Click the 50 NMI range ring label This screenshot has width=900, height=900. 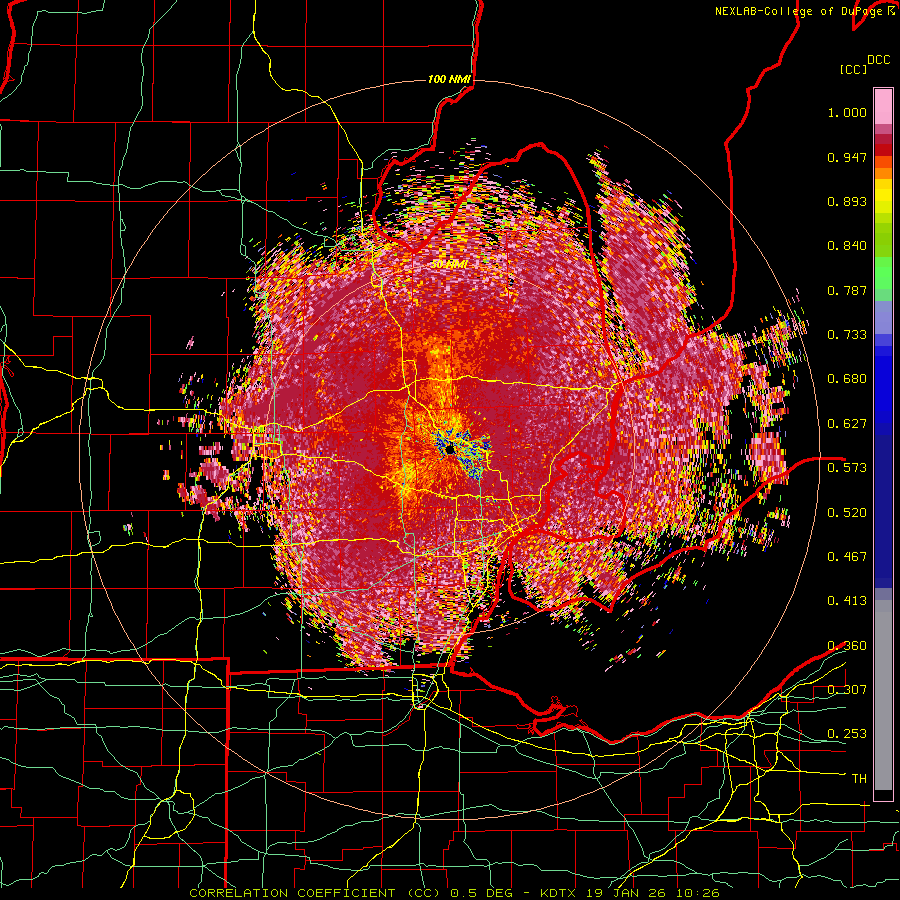[449, 265]
